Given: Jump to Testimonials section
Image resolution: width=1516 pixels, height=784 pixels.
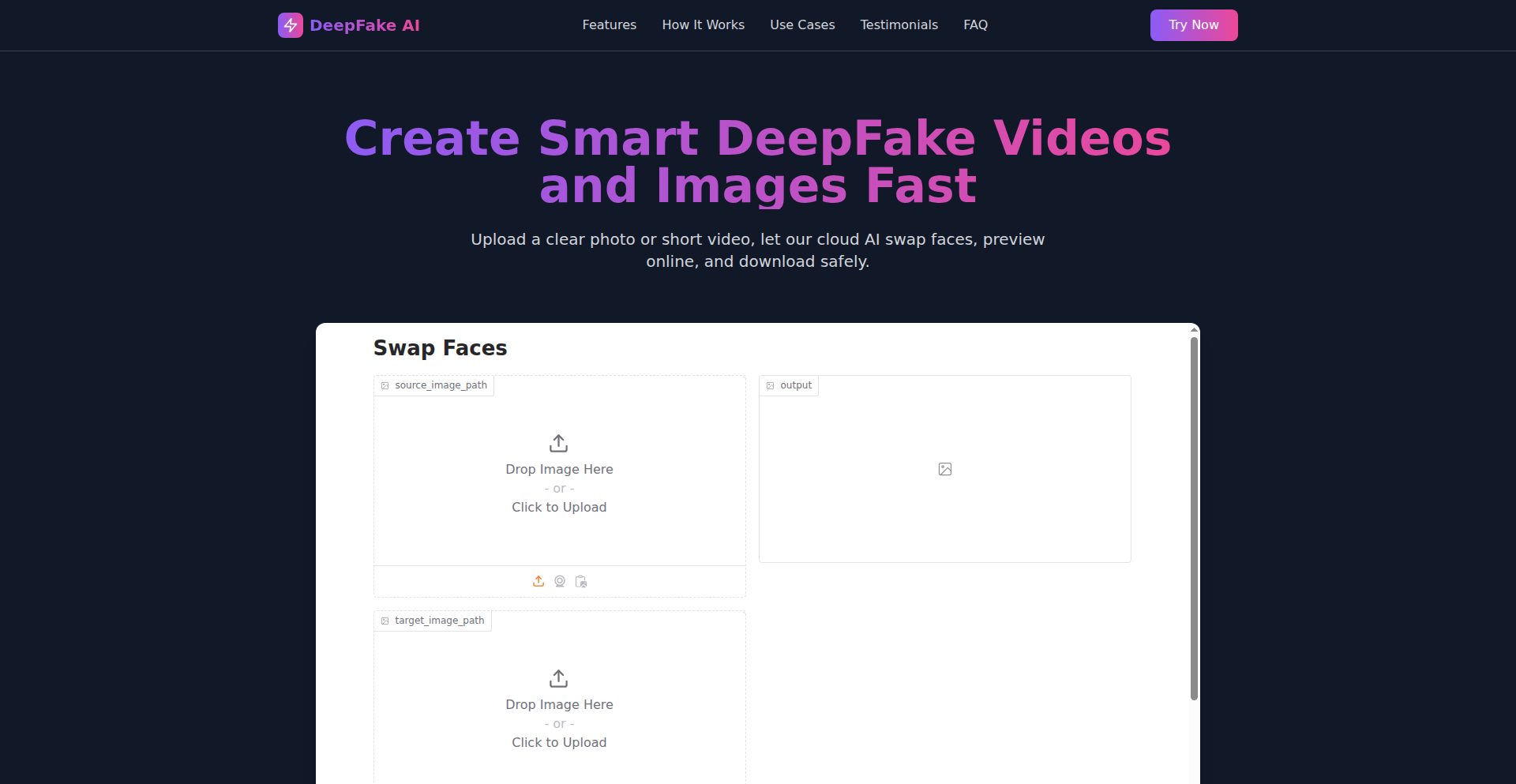Looking at the screenshot, I should point(899,25).
